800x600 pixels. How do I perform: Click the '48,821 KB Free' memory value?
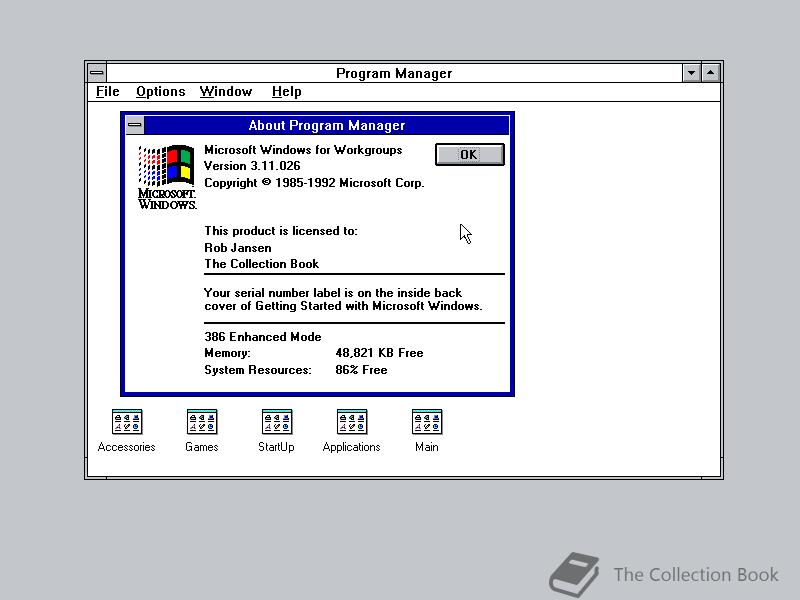pyautogui.click(x=379, y=353)
